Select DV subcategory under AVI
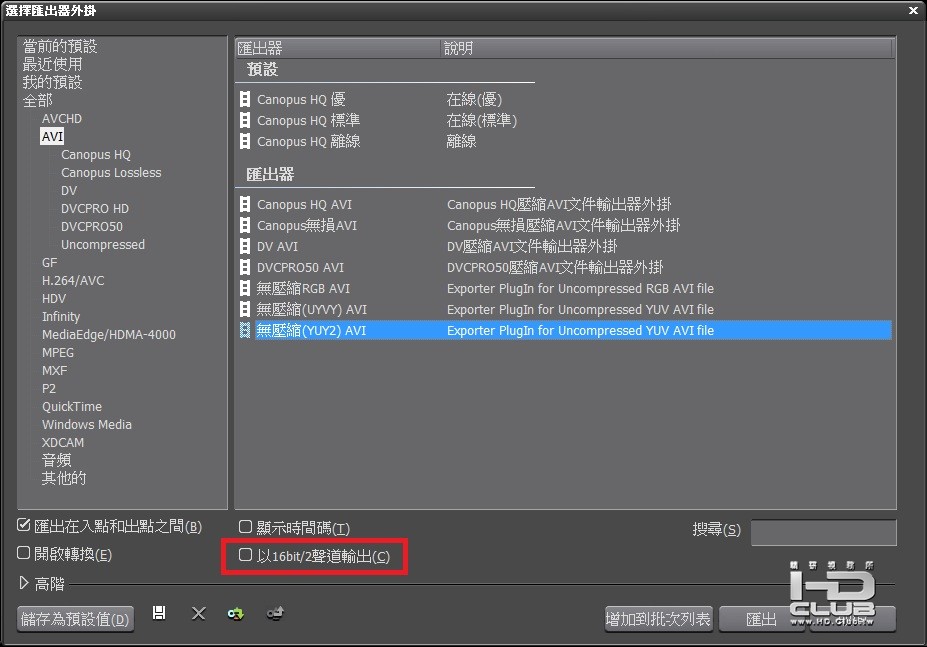Viewport: 927px width, 647px height. [x=69, y=190]
